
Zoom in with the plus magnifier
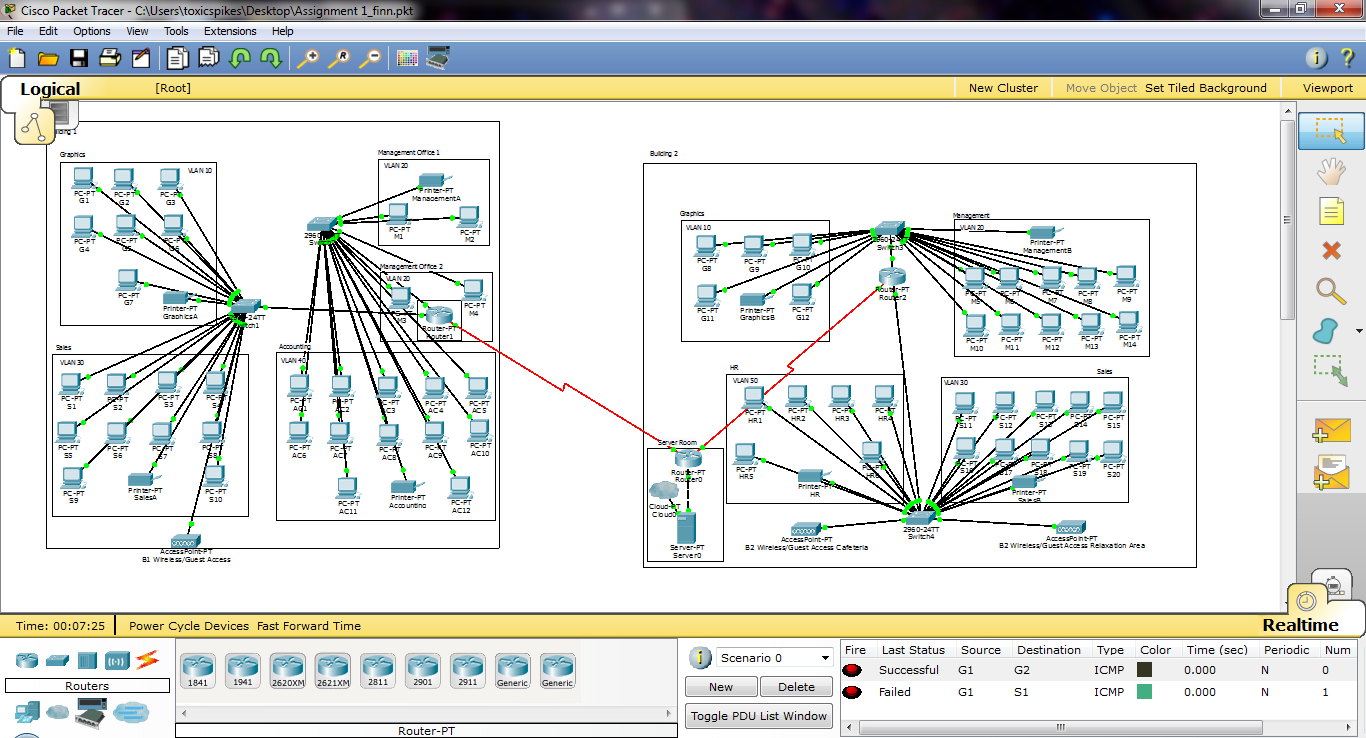coord(308,58)
